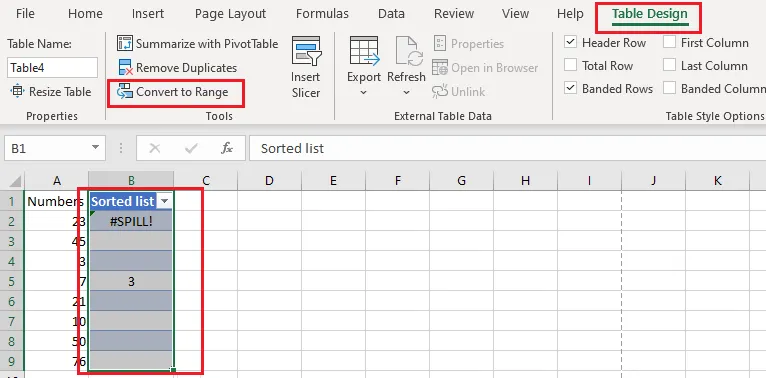
Task: Click the Sorted list header cell text
Action: 123,201
